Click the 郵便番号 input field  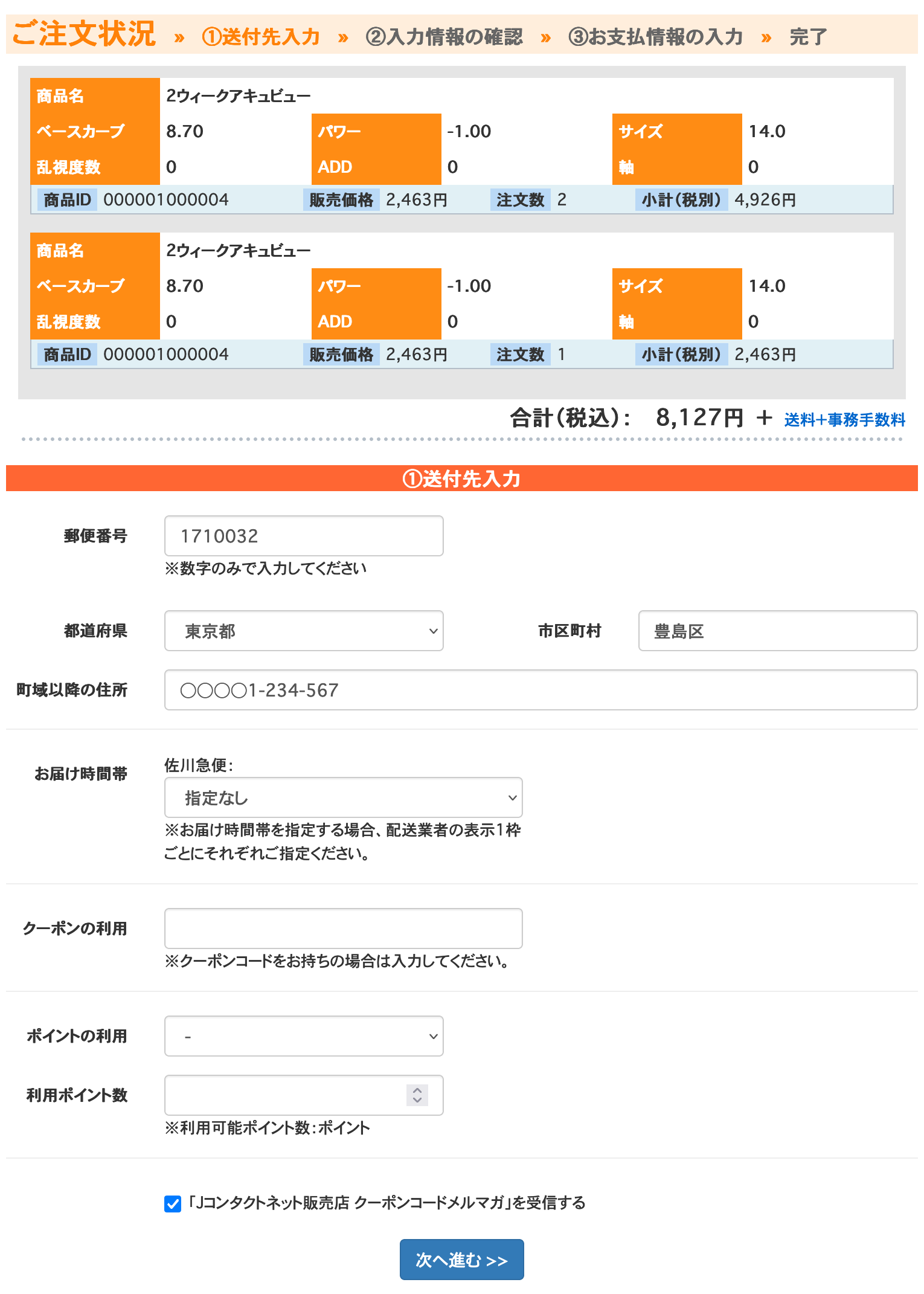pos(304,536)
